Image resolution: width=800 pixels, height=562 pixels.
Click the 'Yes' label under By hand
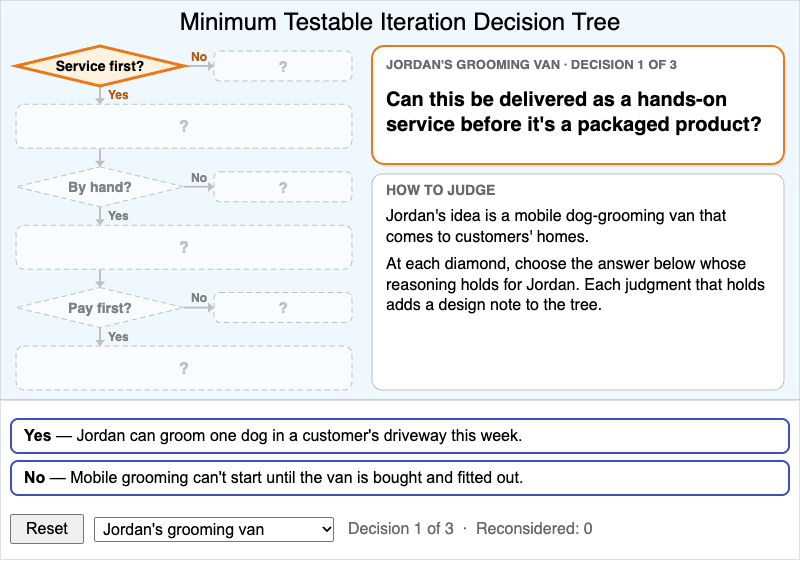(118, 216)
